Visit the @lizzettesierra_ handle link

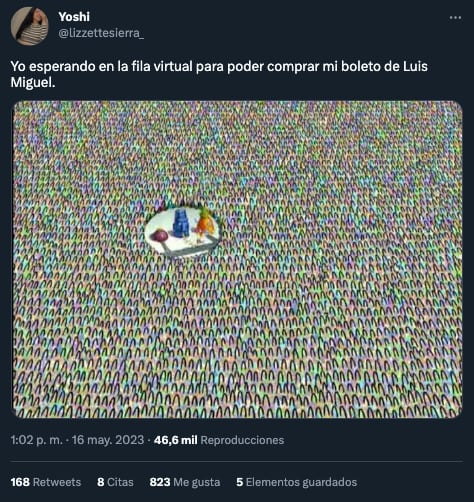point(101,33)
